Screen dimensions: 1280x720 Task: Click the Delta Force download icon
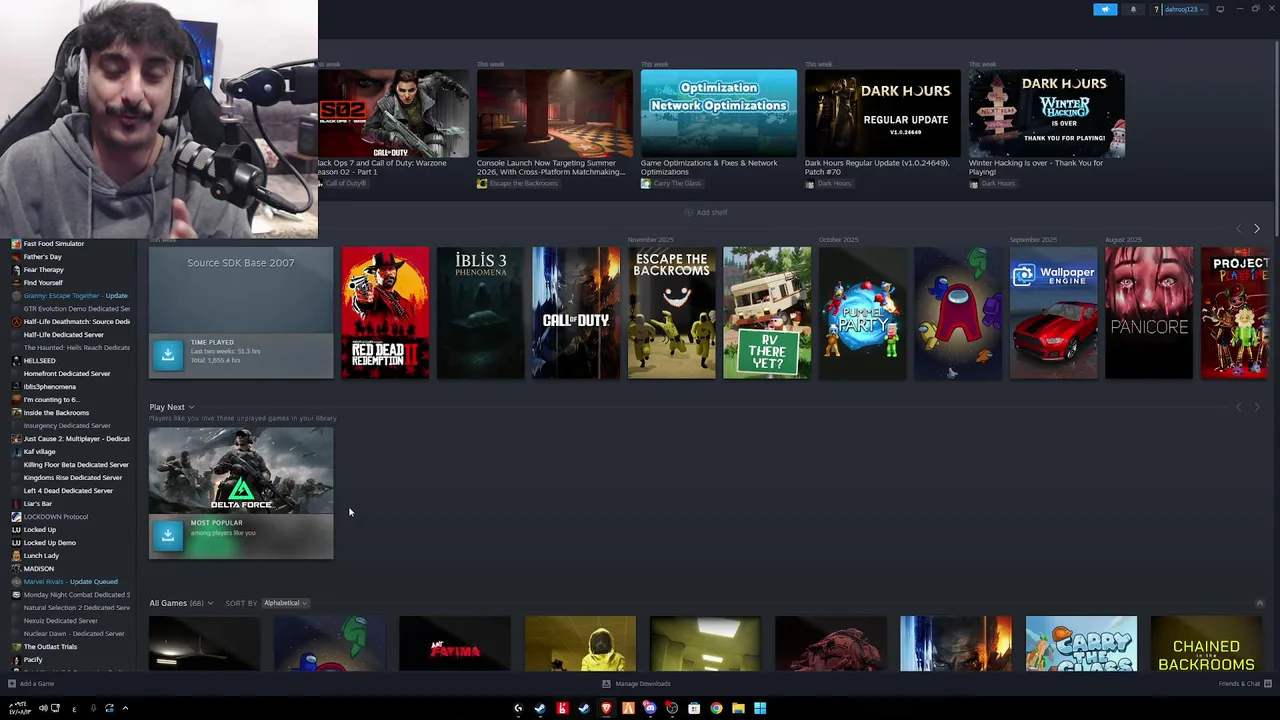[168, 535]
